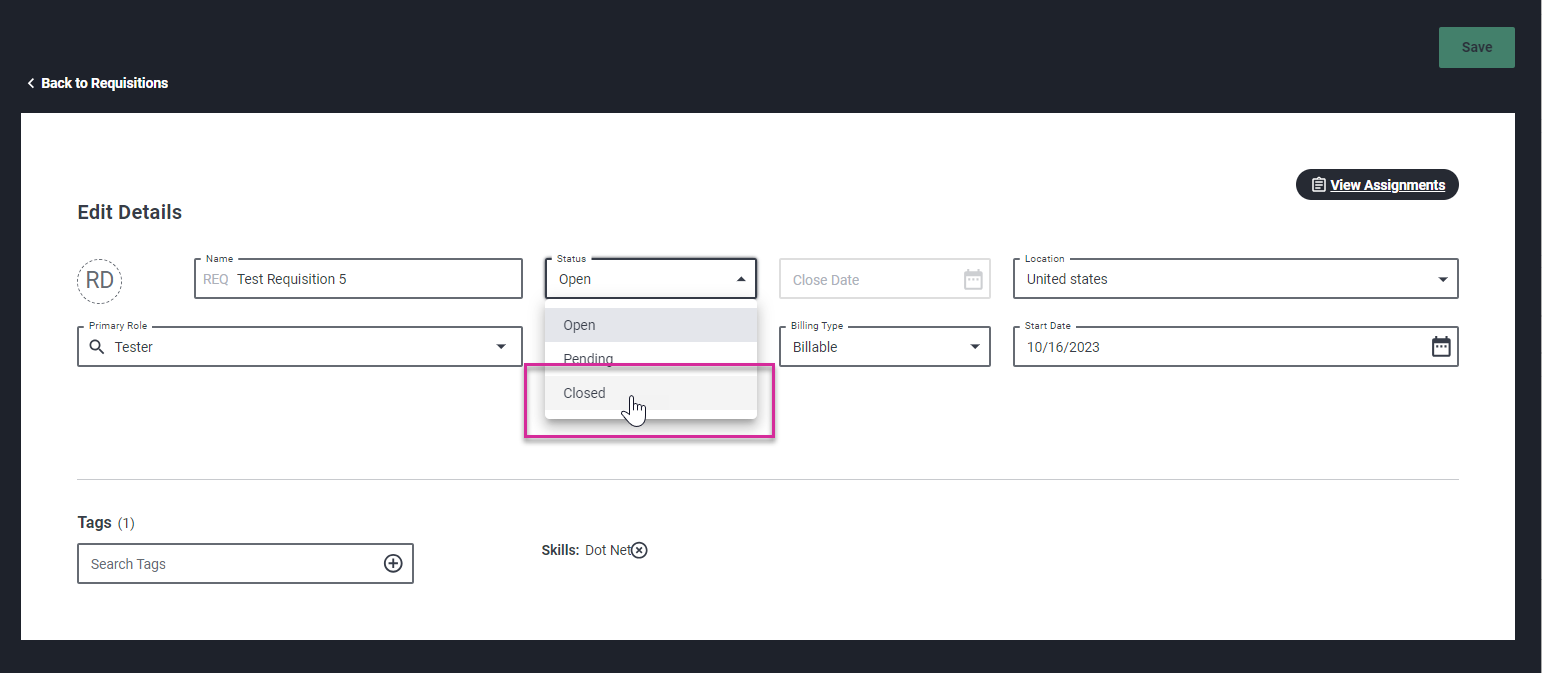This screenshot has width=1542, height=673.
Task: Choose Closed in the status list
Action: (x=651, y=393)
